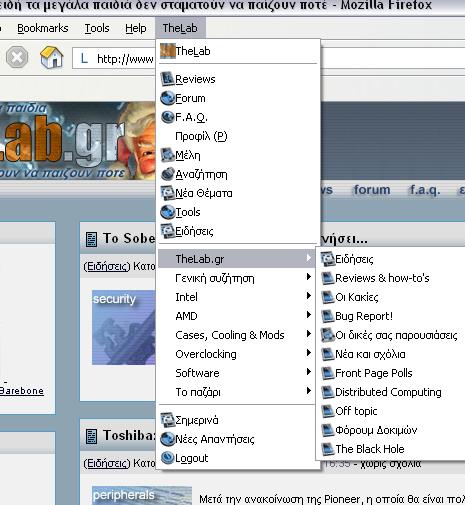
Task: Click the Distributed Computing submenu icon
Action: tap(328, 392)
